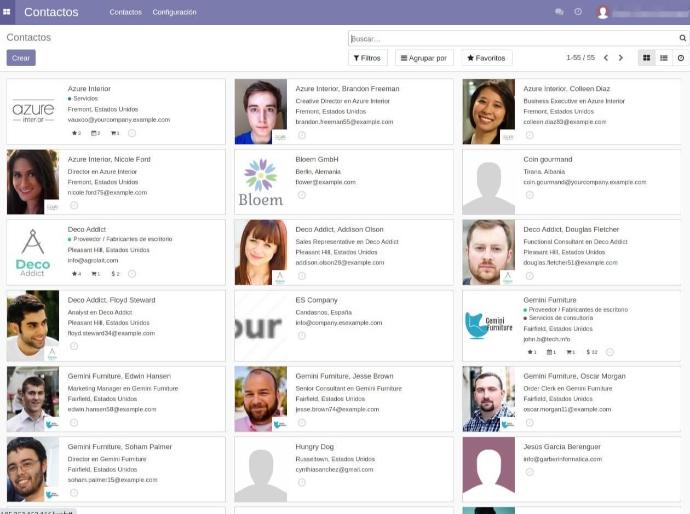Click activity clock on Brandon Freeman card
The height and width of the screenshot is (514, 690).
tap(301, 135)
